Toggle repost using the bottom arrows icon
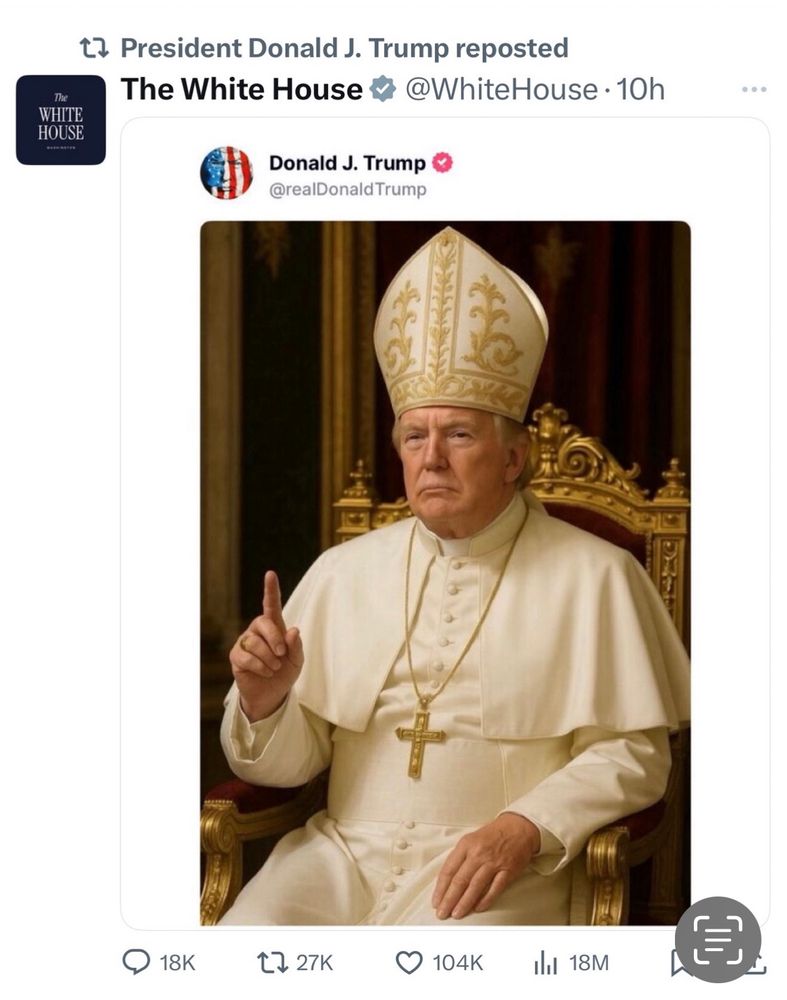787x1000 pixels. [x=271, y=962]
